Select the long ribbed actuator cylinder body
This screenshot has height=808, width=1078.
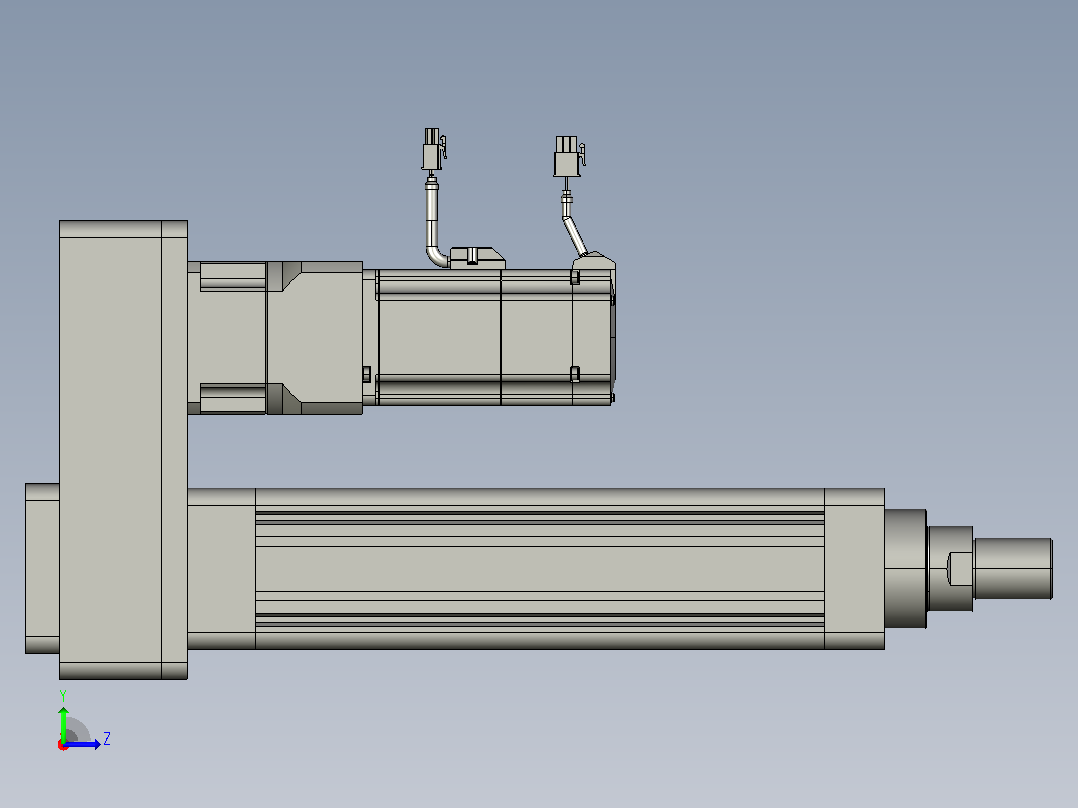[x=540, y=569]
